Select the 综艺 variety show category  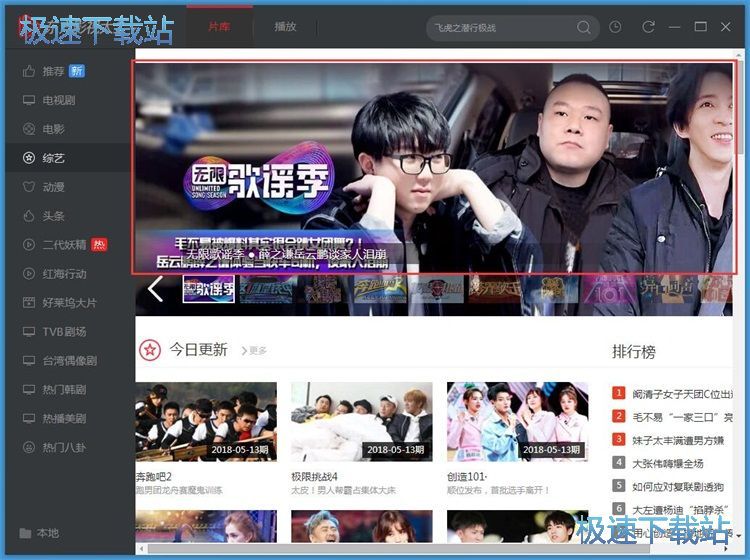click(x=44, y=158)
